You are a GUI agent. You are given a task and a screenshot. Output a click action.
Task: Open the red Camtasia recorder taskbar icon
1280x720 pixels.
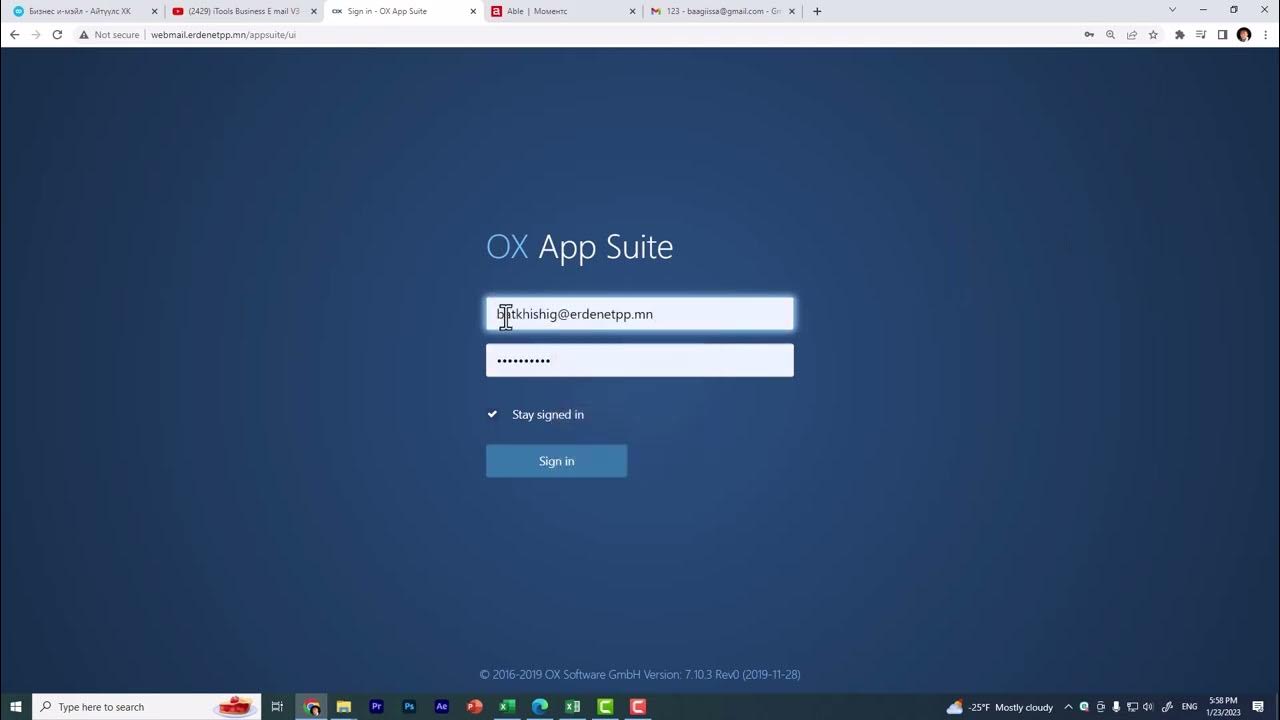pos(638,707)
